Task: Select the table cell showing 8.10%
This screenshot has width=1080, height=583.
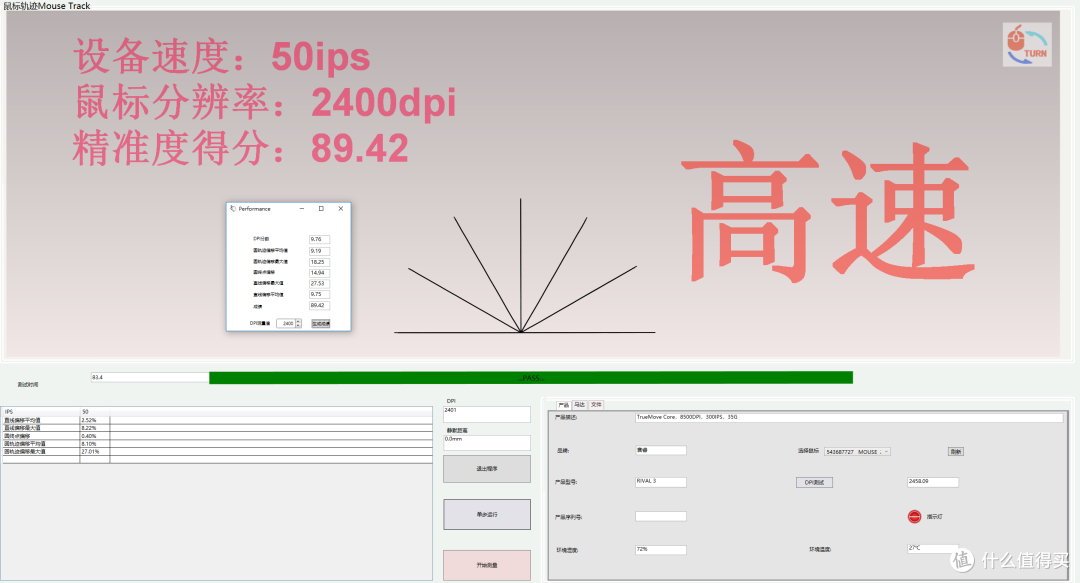Action: tap(94, 444)
